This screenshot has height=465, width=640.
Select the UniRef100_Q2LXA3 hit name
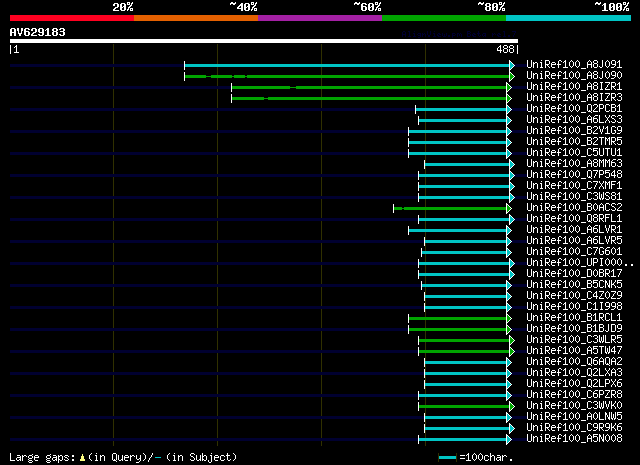point(574,372)
